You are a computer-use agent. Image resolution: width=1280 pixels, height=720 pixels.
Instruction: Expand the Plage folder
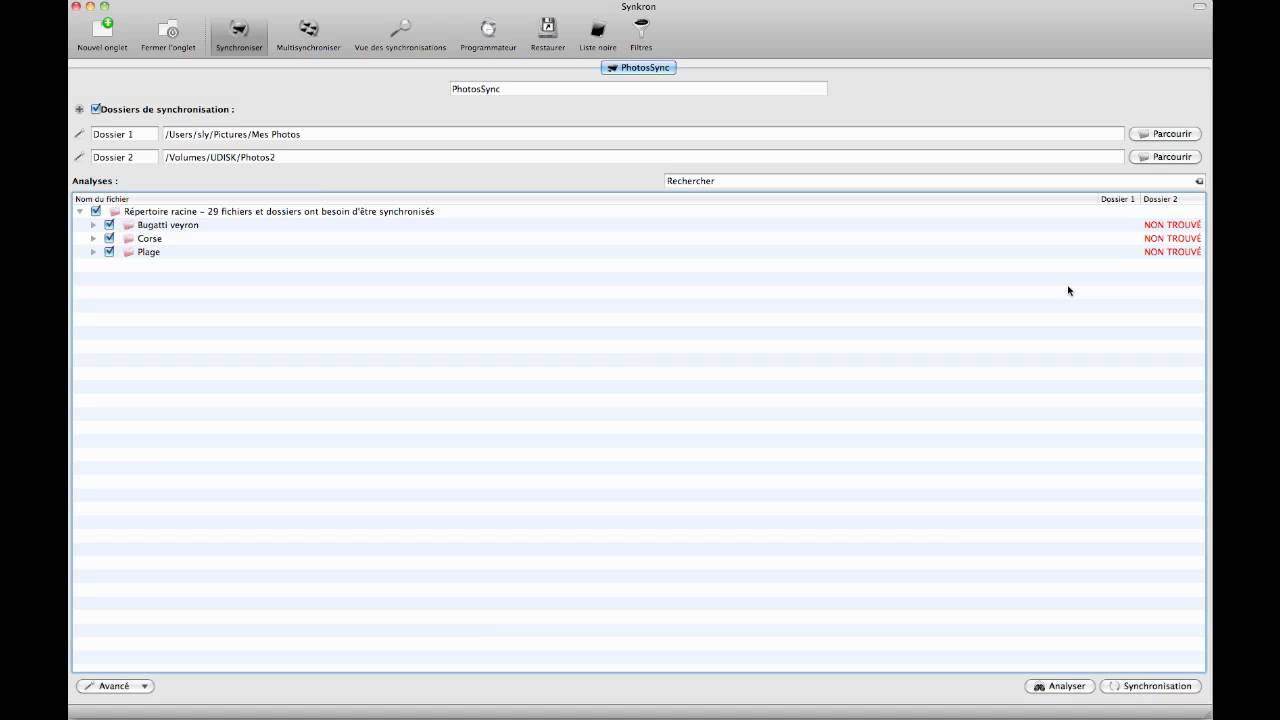93,252
